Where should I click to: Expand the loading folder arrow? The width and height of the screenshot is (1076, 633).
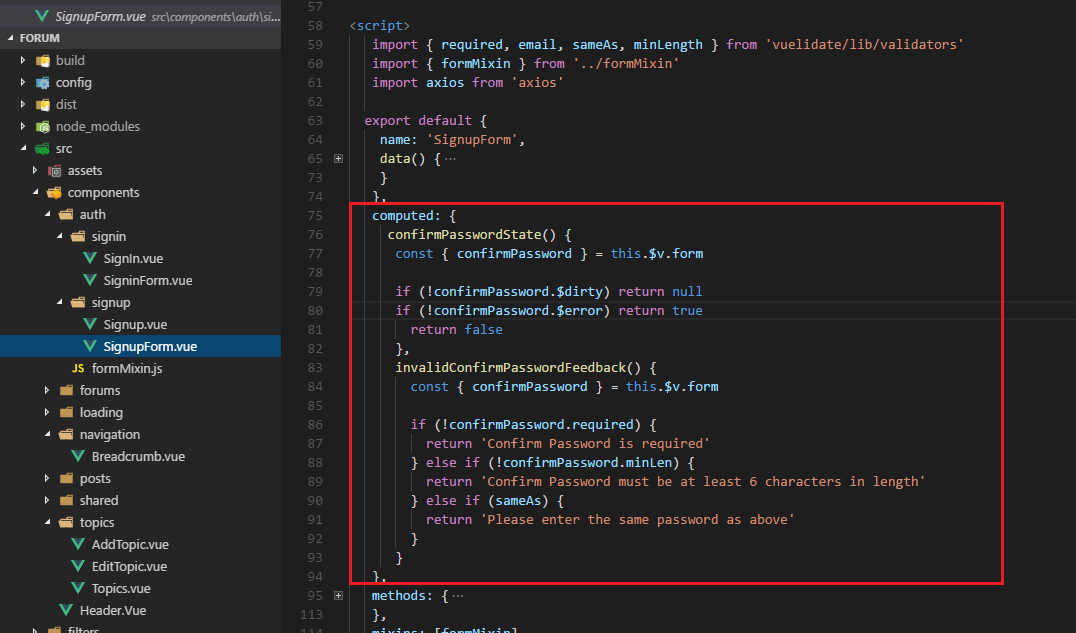(x=47, y=412)
